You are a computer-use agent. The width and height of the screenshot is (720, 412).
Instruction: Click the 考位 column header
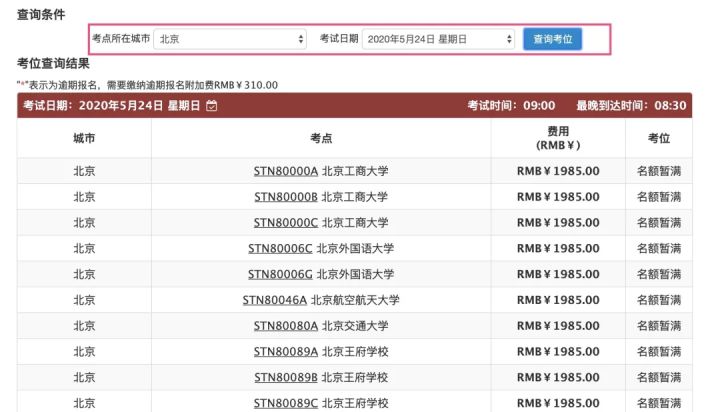658,138
